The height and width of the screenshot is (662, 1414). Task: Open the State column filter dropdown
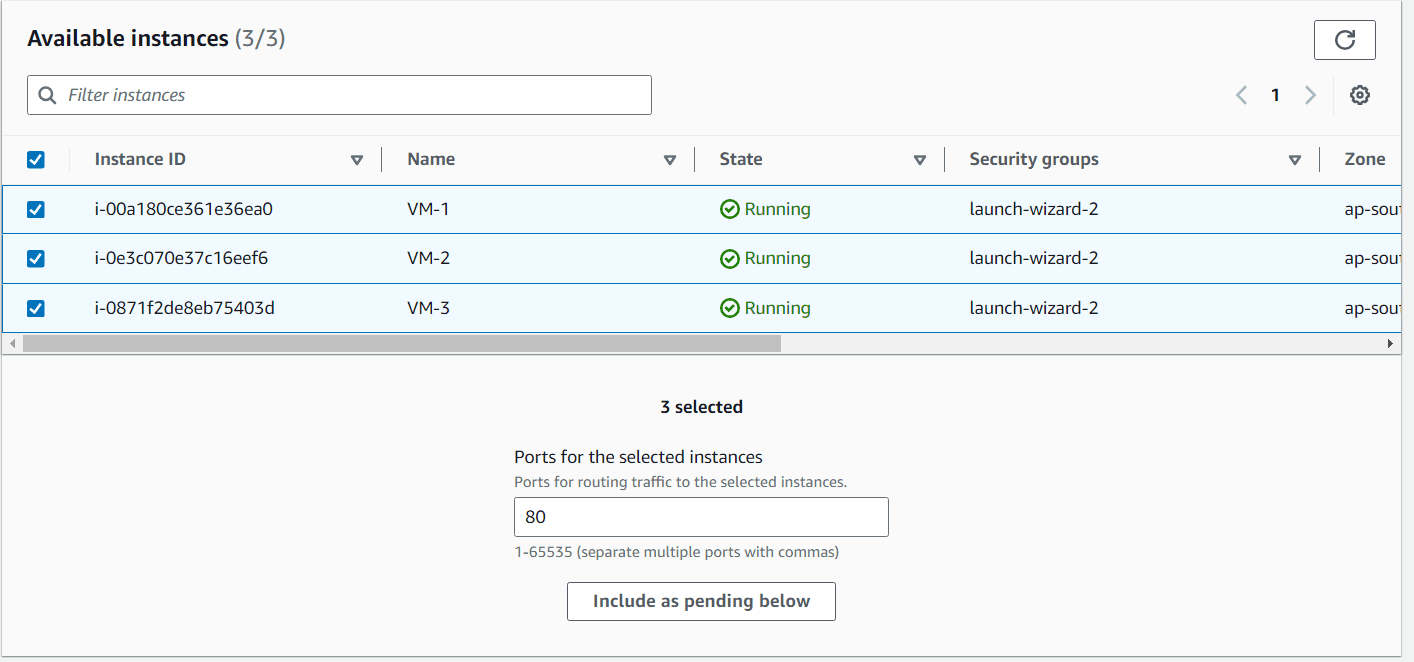pyautogui.click(x=919, y=159)
